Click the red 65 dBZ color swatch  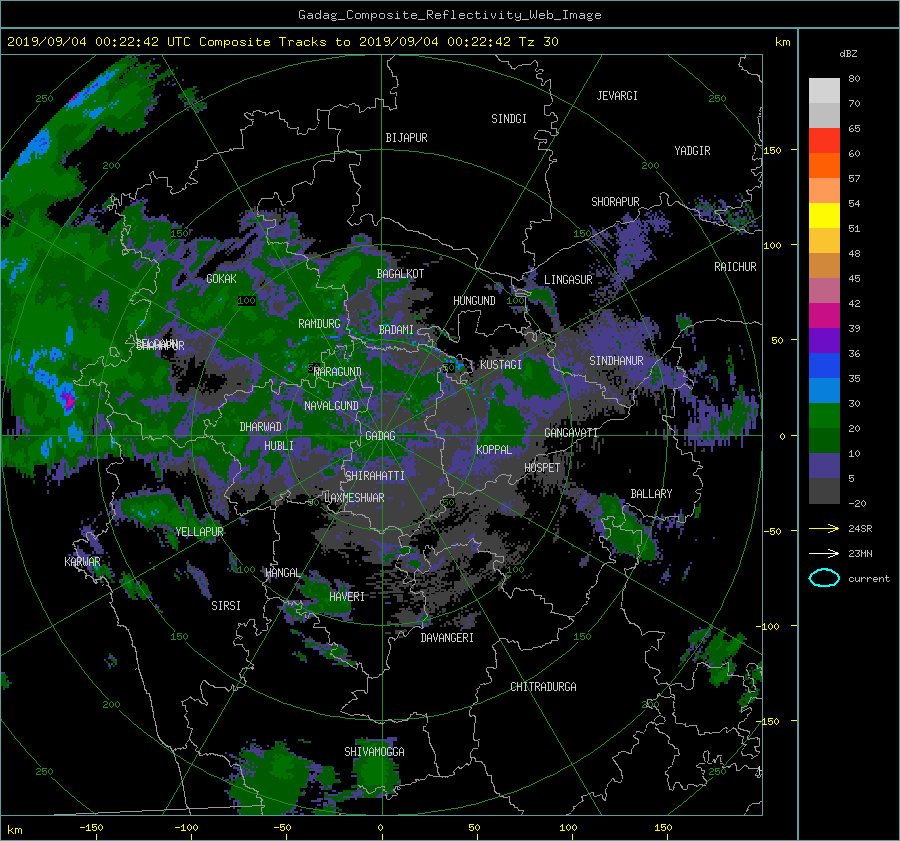point(824,140)
